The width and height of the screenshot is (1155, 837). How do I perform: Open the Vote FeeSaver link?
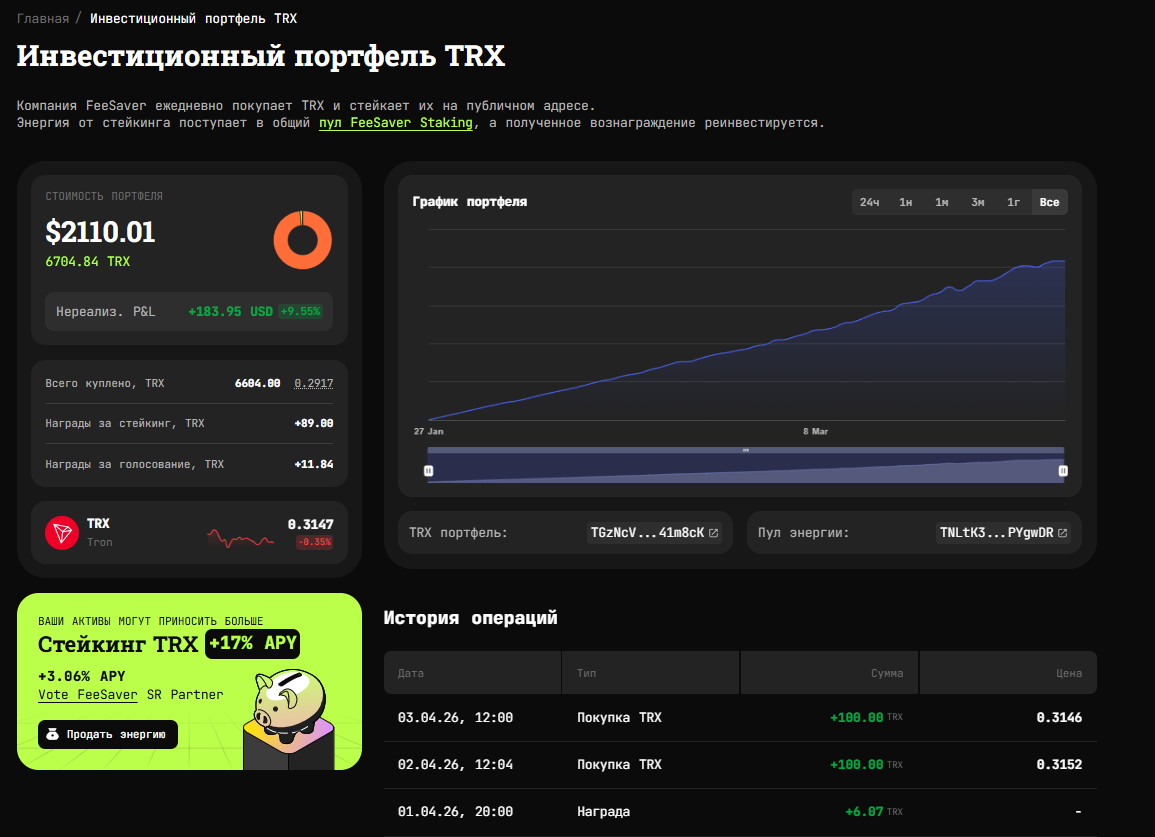[x=88, y=694]
